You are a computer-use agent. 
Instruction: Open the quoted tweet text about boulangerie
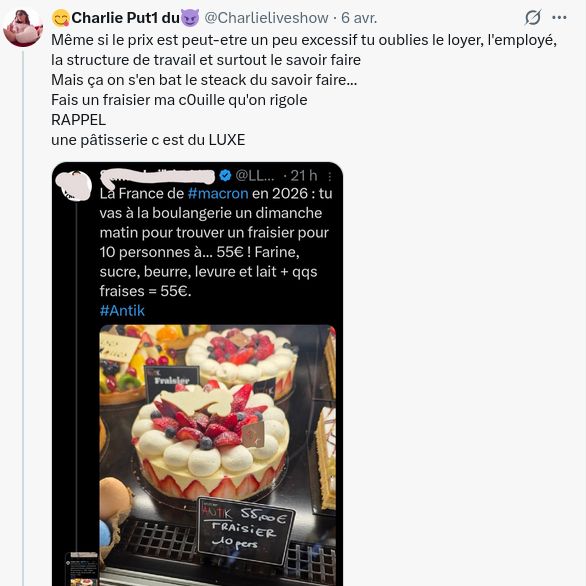(x=216, y=242)
